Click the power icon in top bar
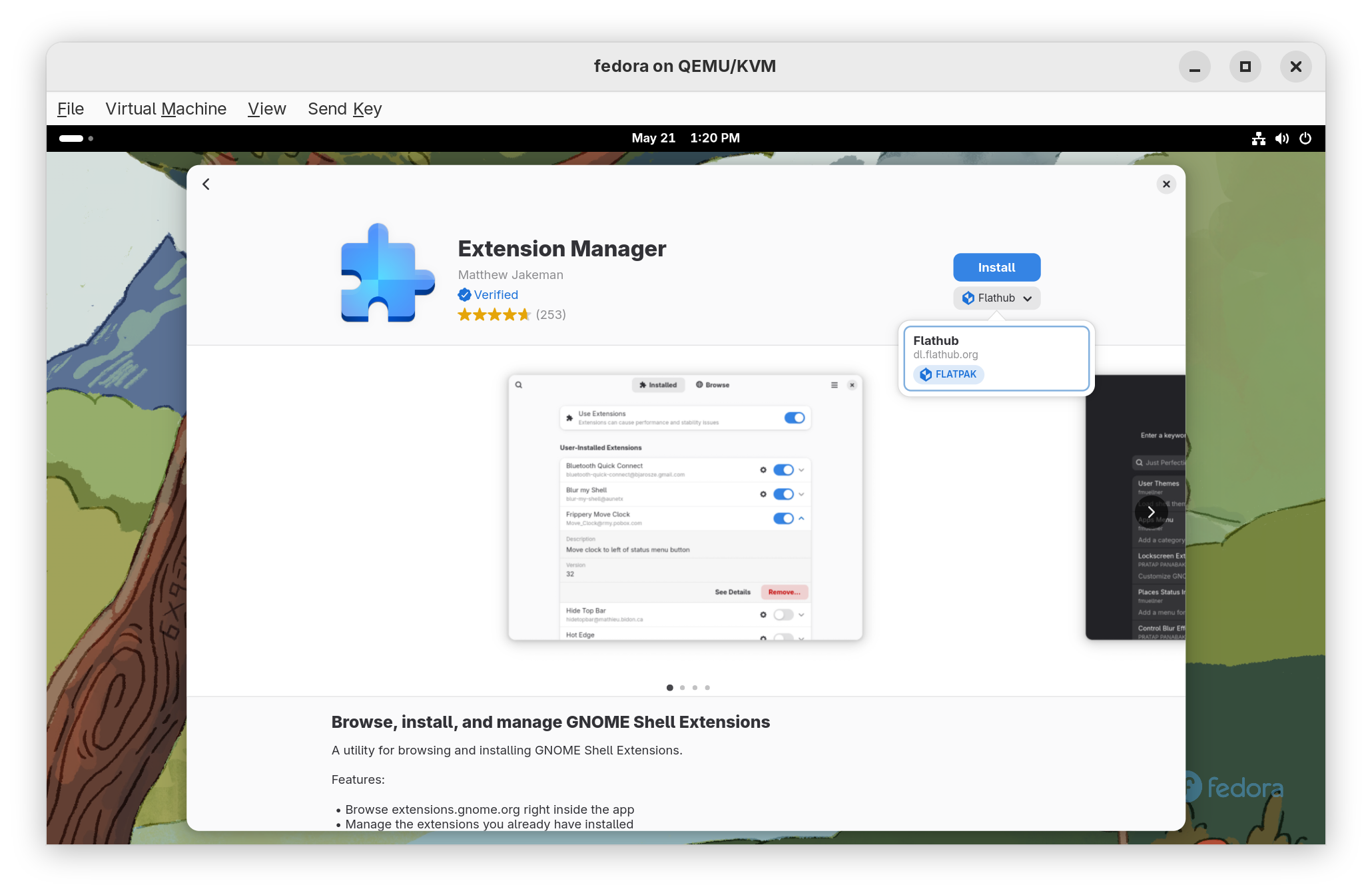The height and width of the screenshot is (895, 1372). (x=1305, y=139)
